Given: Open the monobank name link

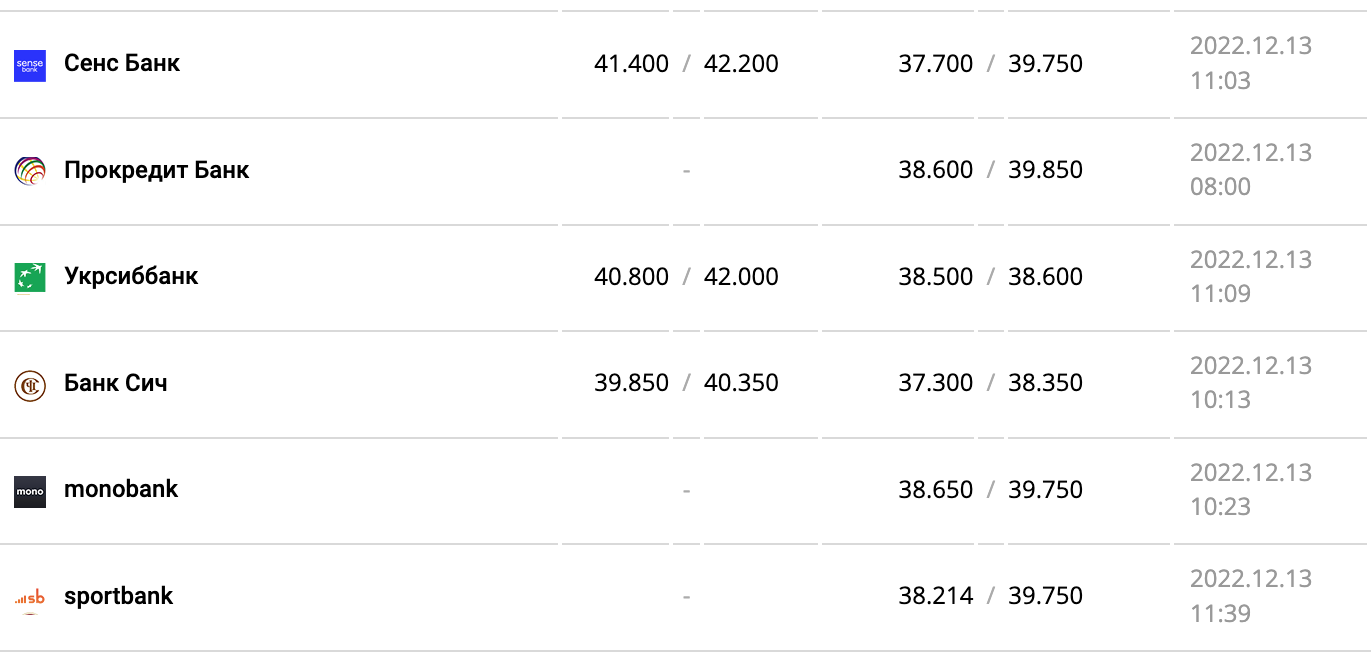Looking at the screenshot, I should (x=121, y=489).
